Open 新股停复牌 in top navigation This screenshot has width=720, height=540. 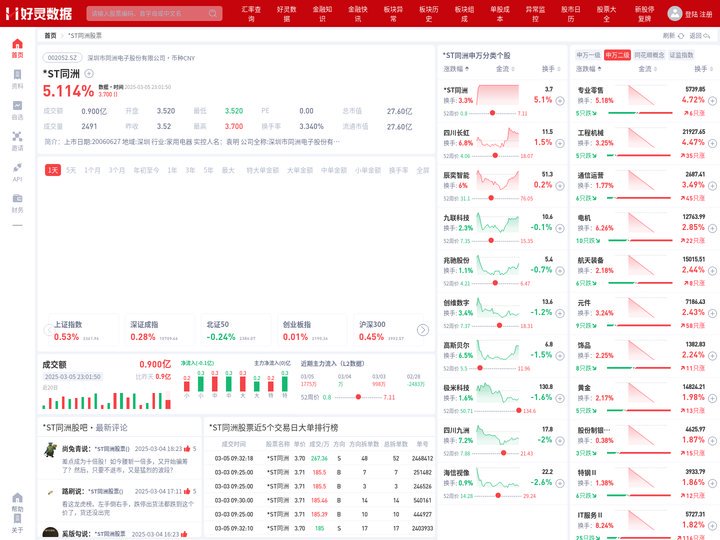click(645, 14)
